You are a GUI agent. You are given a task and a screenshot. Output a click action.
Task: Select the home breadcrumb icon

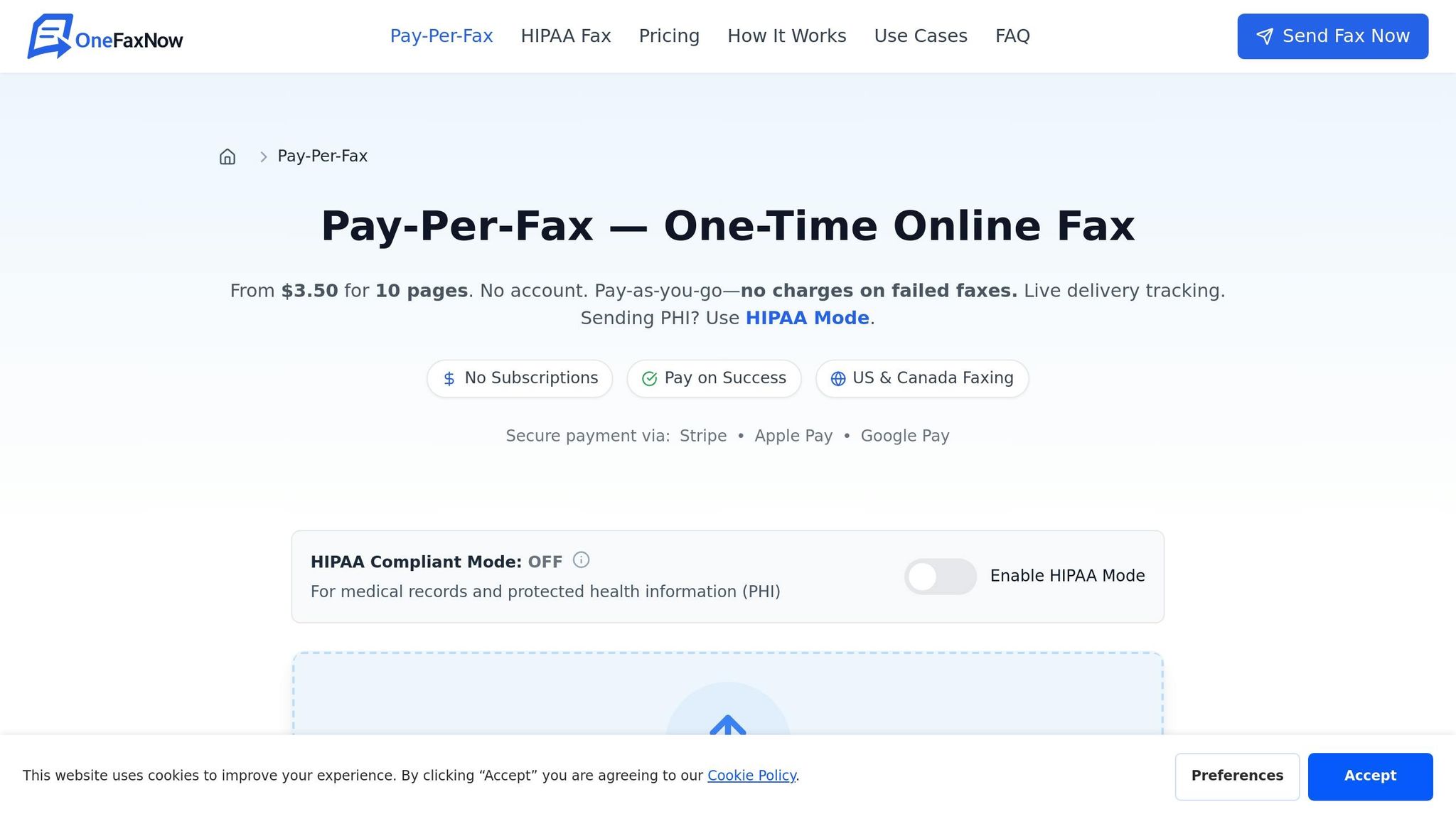coord(227,156)
